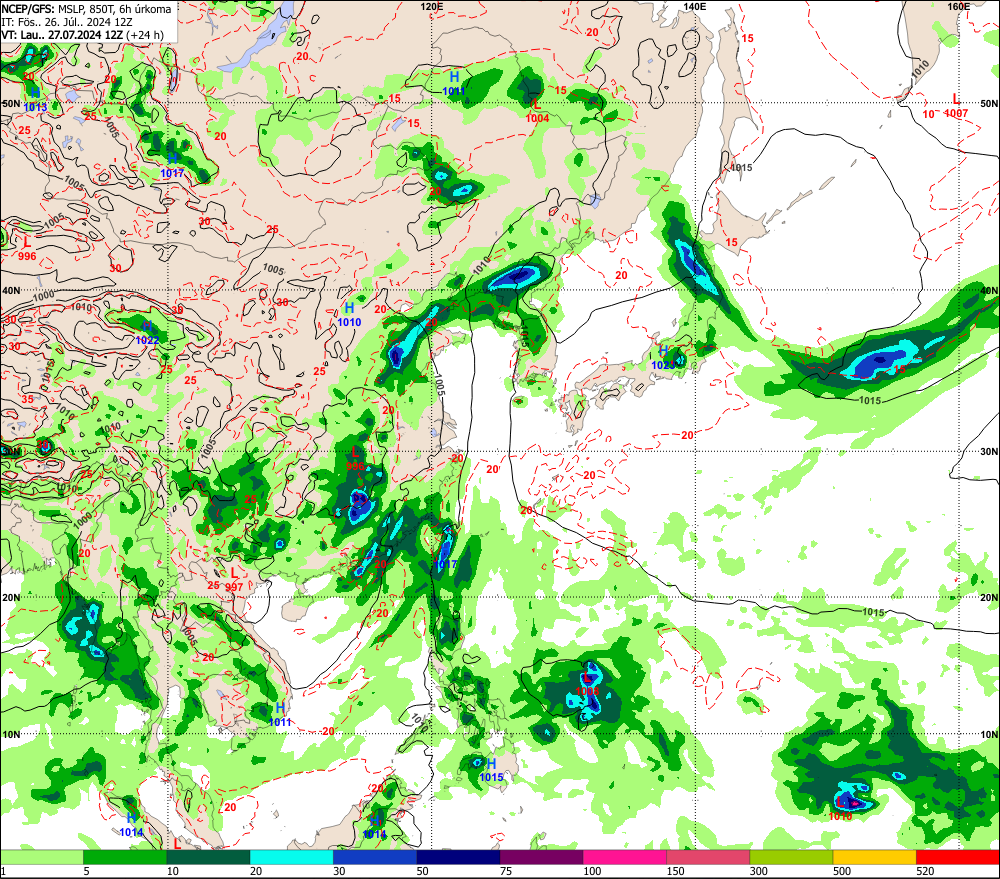Select the blue 30–50 legend swatch
1000x879 pixels.
pyautogui.click(x=374, y=857)
